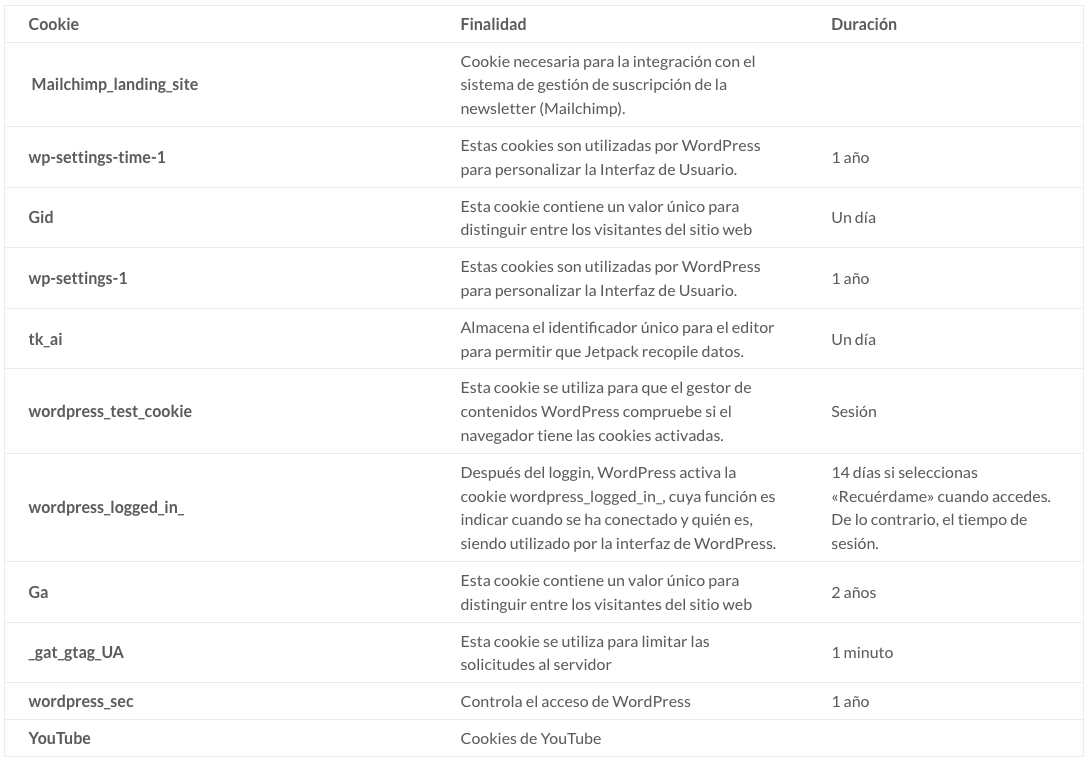
Task: Select the Mailchimp_landing_site cookie name
Action: (x=115, y=84)
